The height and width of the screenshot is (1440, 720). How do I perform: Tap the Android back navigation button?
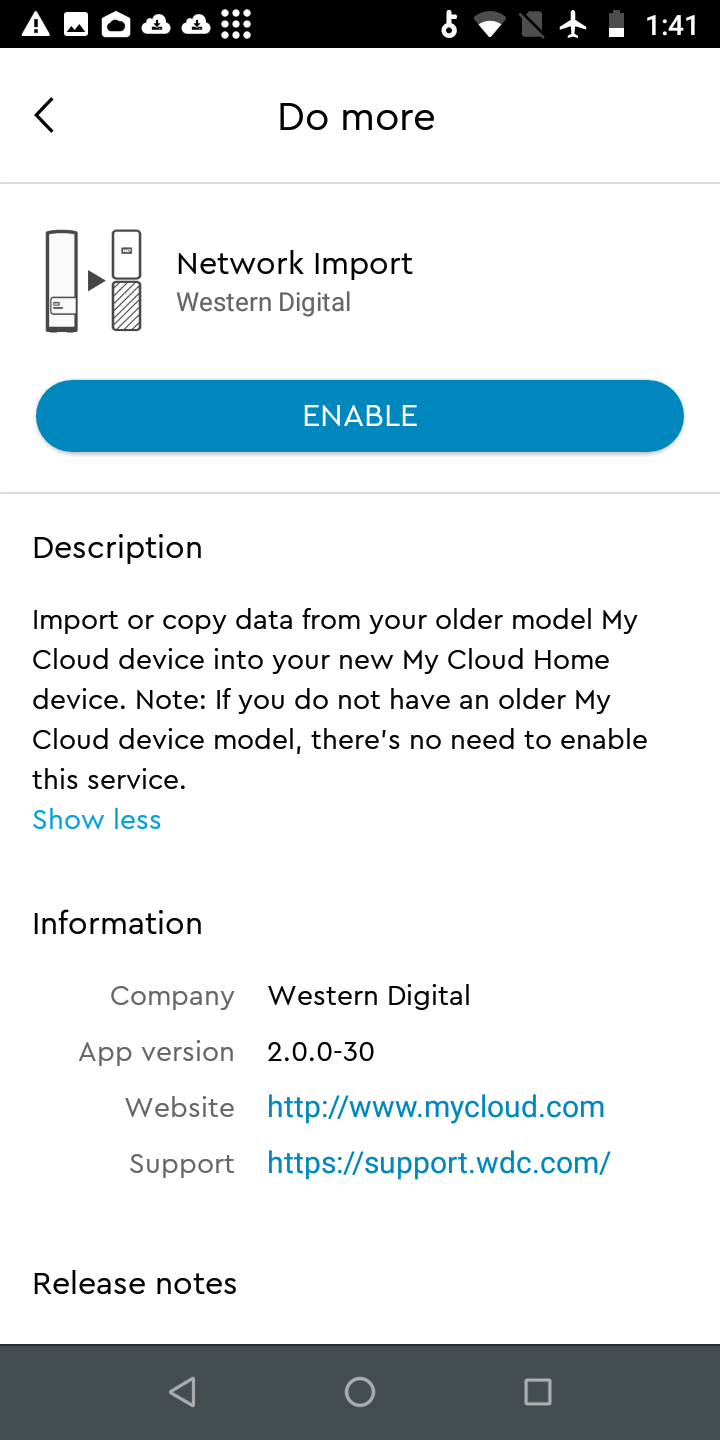coord(183,1391)
